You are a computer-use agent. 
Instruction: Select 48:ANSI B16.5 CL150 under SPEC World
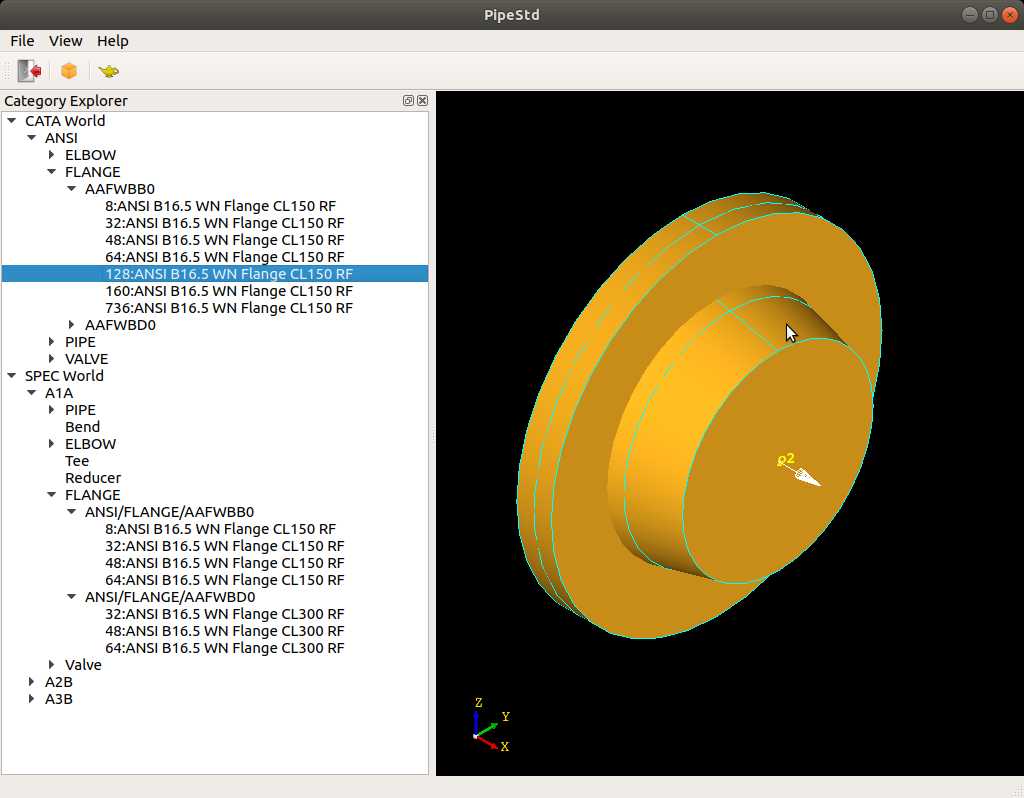point(224,562)
